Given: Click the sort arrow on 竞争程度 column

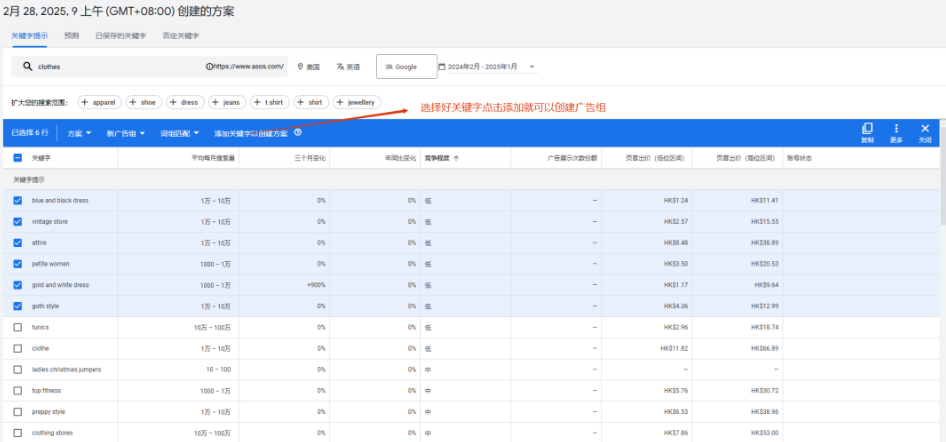Looking at the screenshot, I should click(x=457, y=158).
